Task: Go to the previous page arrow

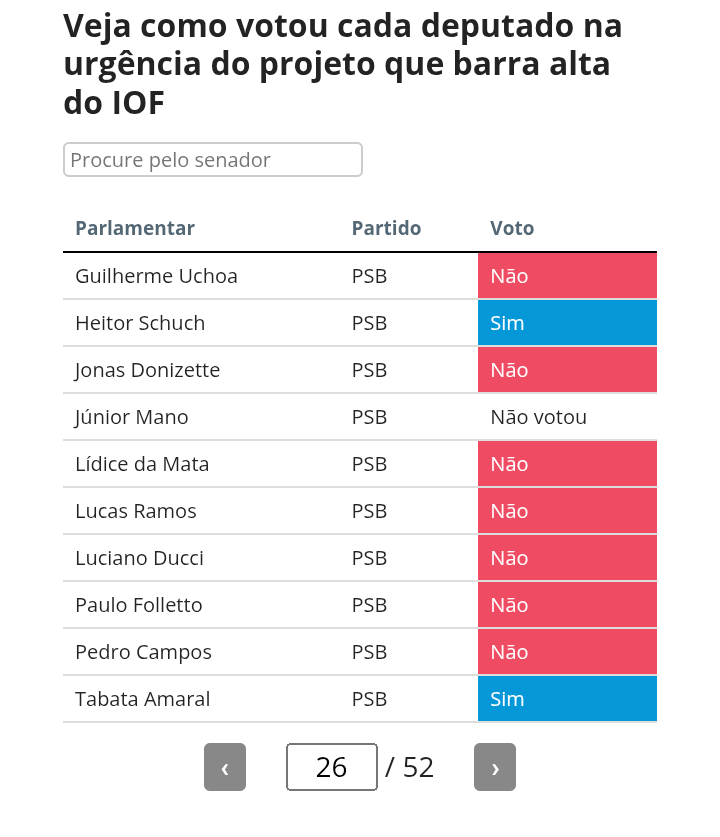Action: click(x=225, y=767)
